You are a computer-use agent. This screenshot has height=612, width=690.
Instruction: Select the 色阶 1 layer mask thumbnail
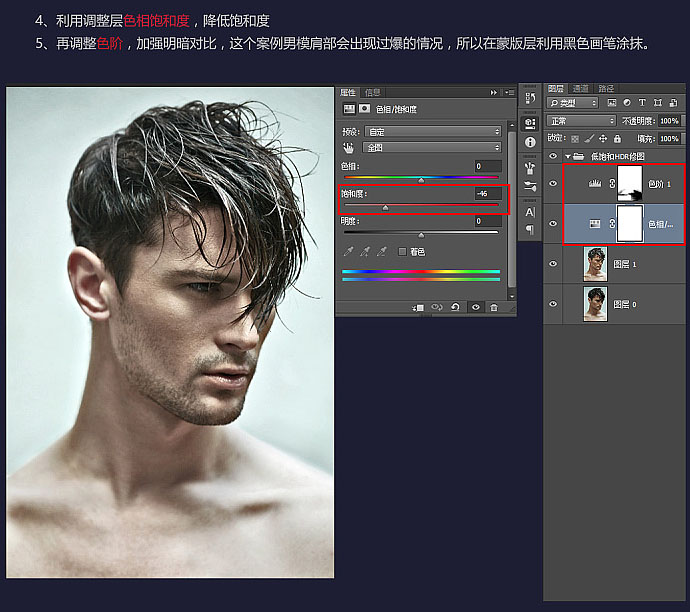click(630, 183)
